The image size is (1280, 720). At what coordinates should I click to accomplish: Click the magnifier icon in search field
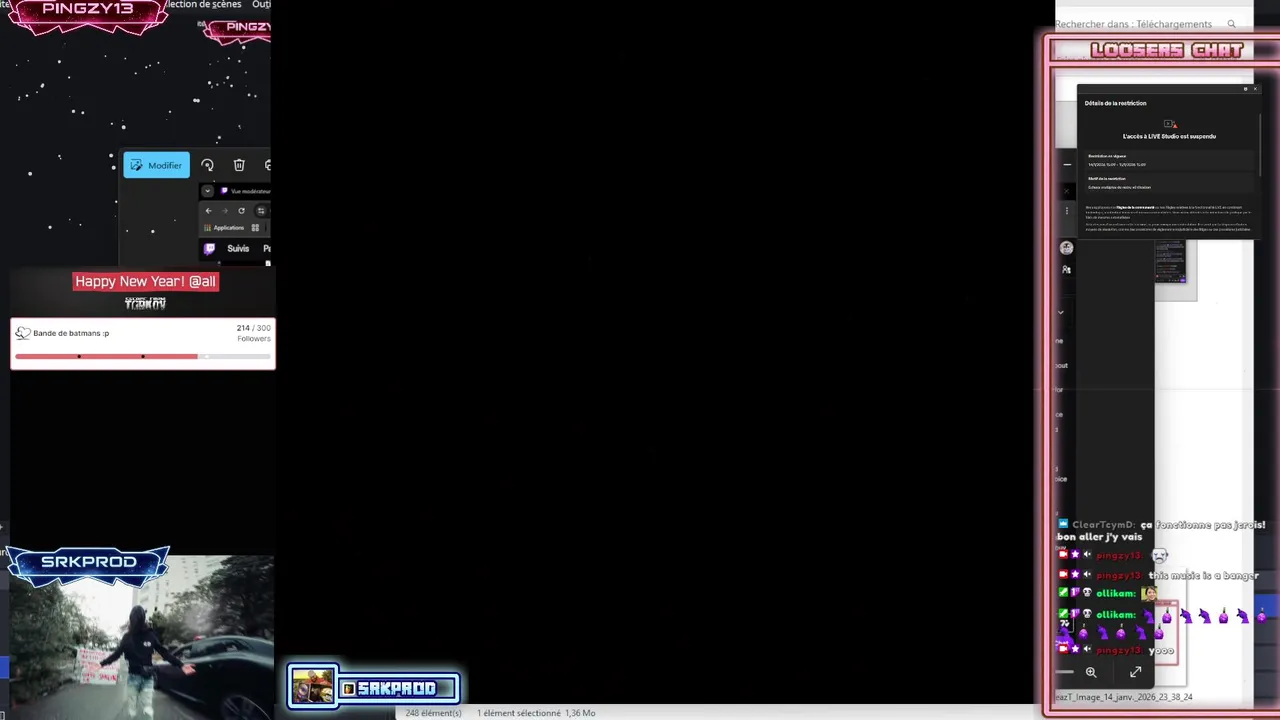pos(1232,24)
